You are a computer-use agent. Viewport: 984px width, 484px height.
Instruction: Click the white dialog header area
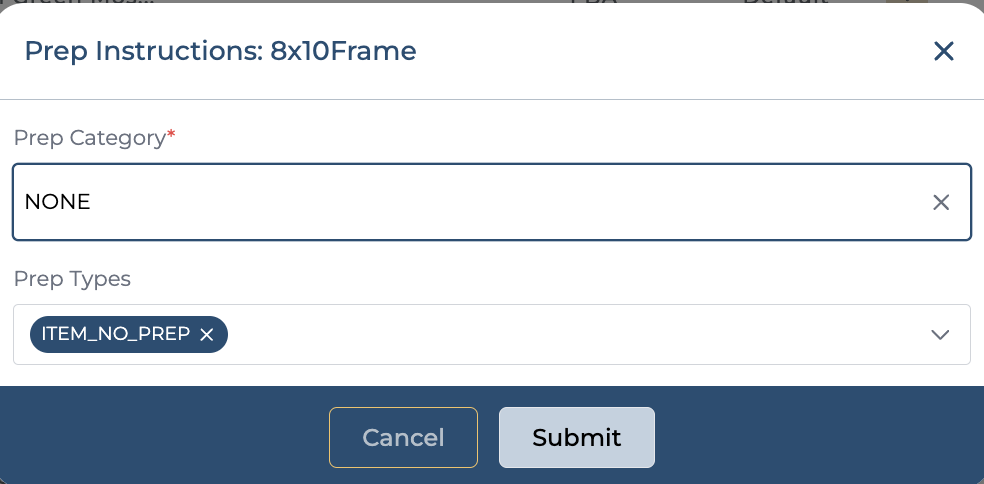(680, 51)
